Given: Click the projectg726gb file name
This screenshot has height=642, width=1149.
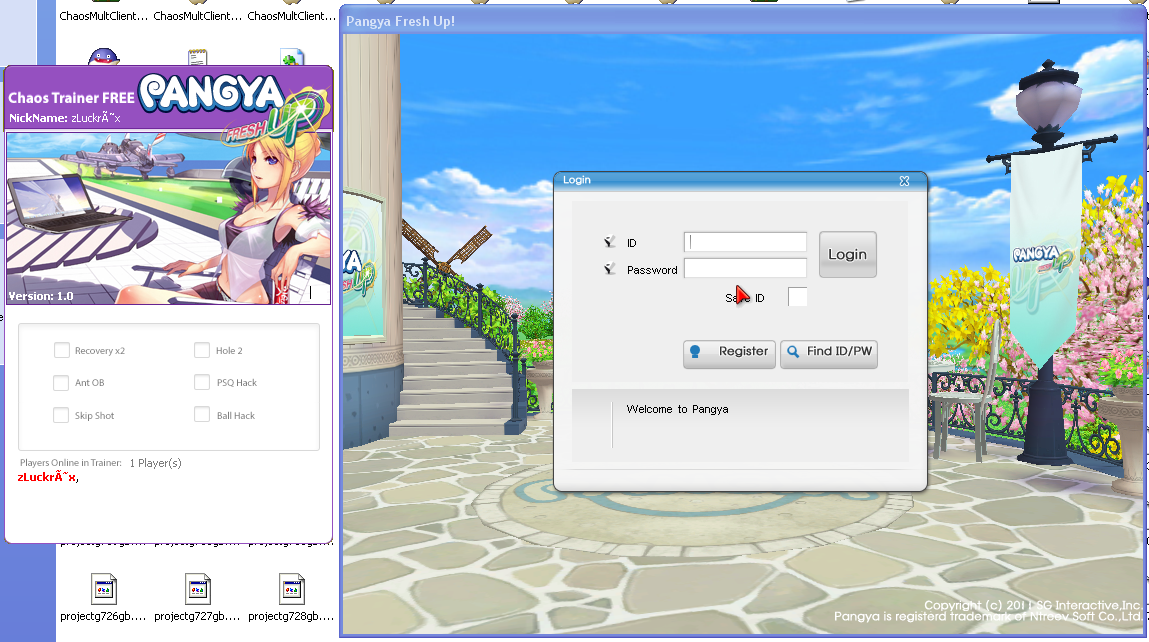Looking at the screenshot, I should 103,616.
